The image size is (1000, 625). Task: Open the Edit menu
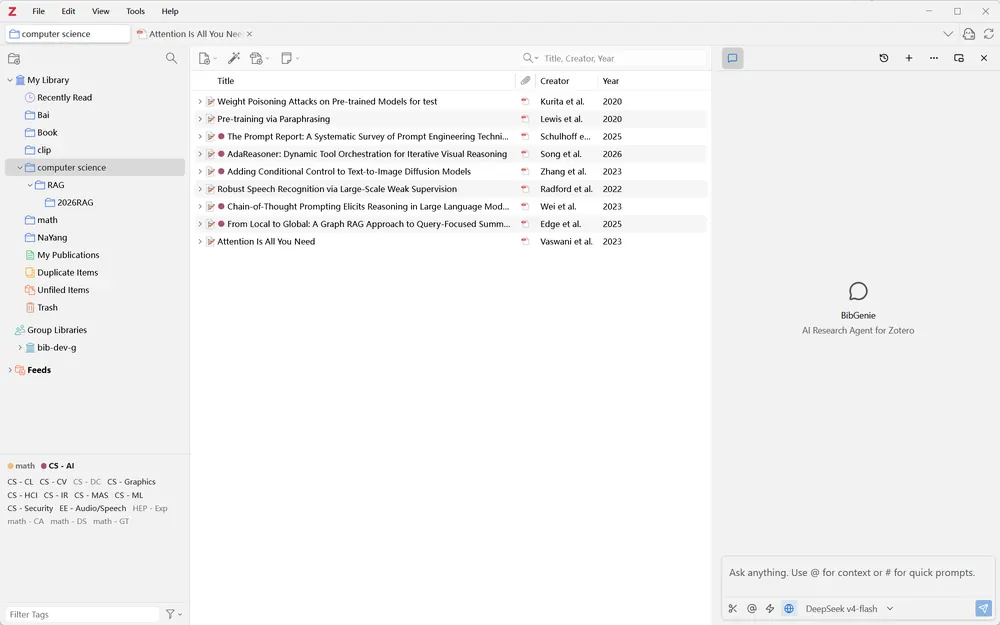coord(68,11)
